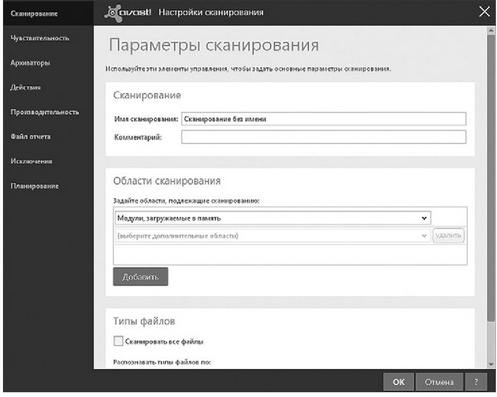Open Файл отчета section
The image size is (497, 397).
[31, 137]
